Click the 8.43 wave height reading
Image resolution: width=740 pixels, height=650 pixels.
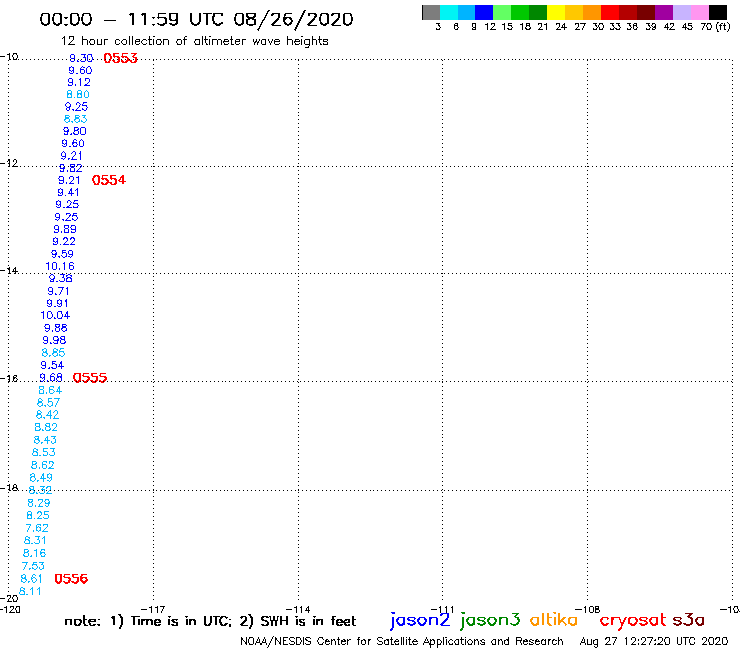45,440
